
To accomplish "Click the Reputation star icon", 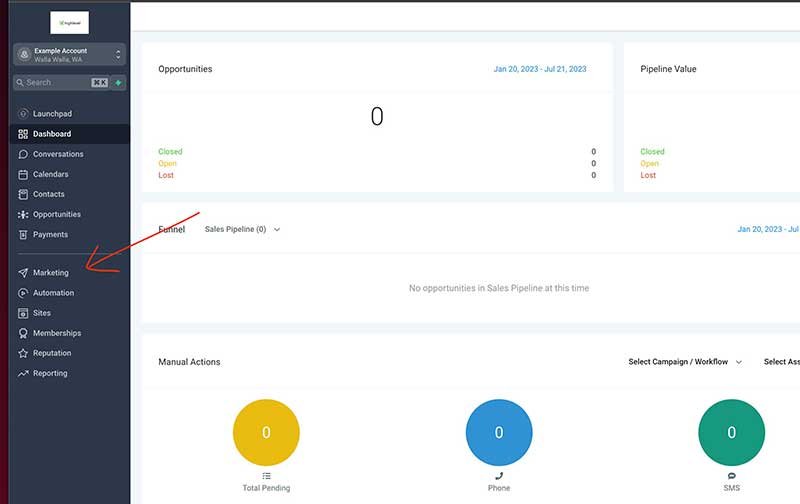I will coord(23,353).
